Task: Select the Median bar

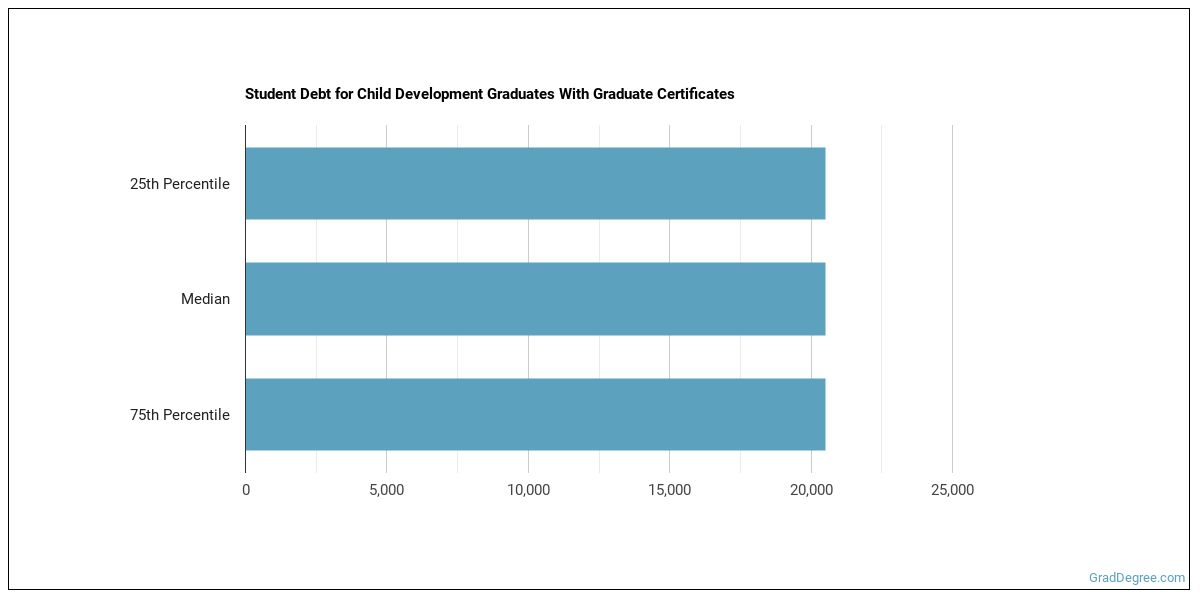Action: click(x=535, y=299)
